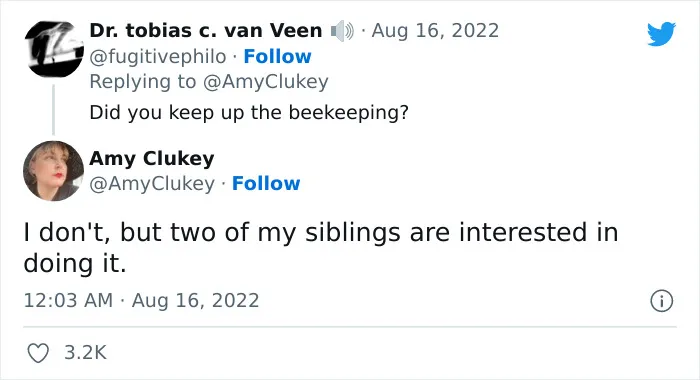This screenshot has height=380, width=700.
Task: Click the @fugitivephilo handle
Action: tap(158, 57)
